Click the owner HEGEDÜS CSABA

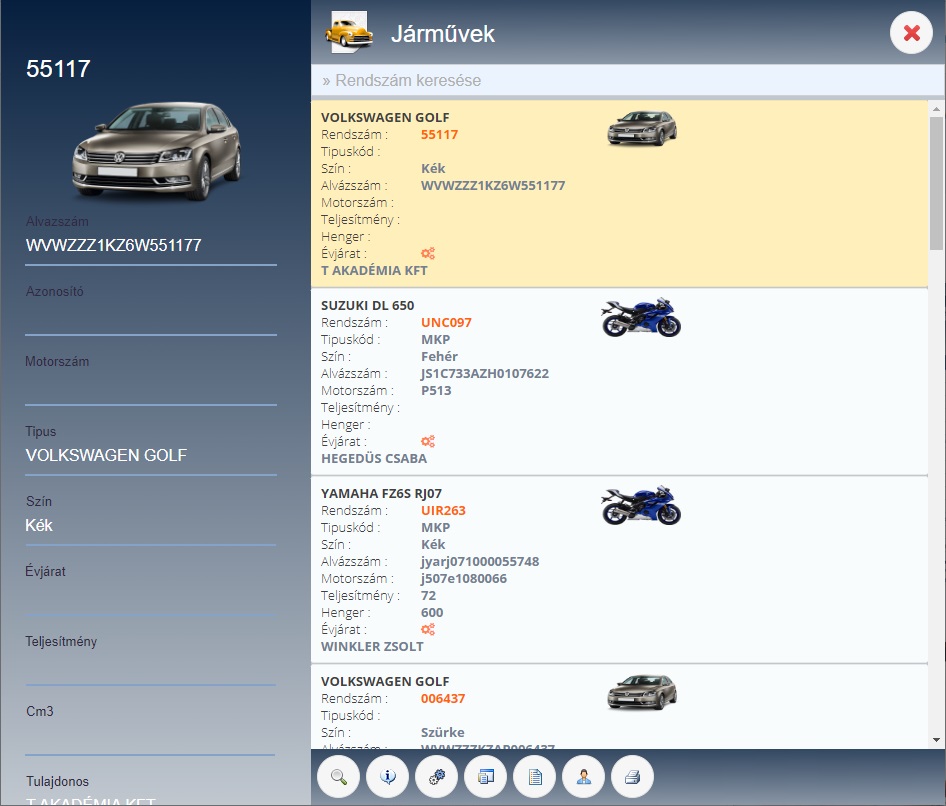tap(374, 459)
